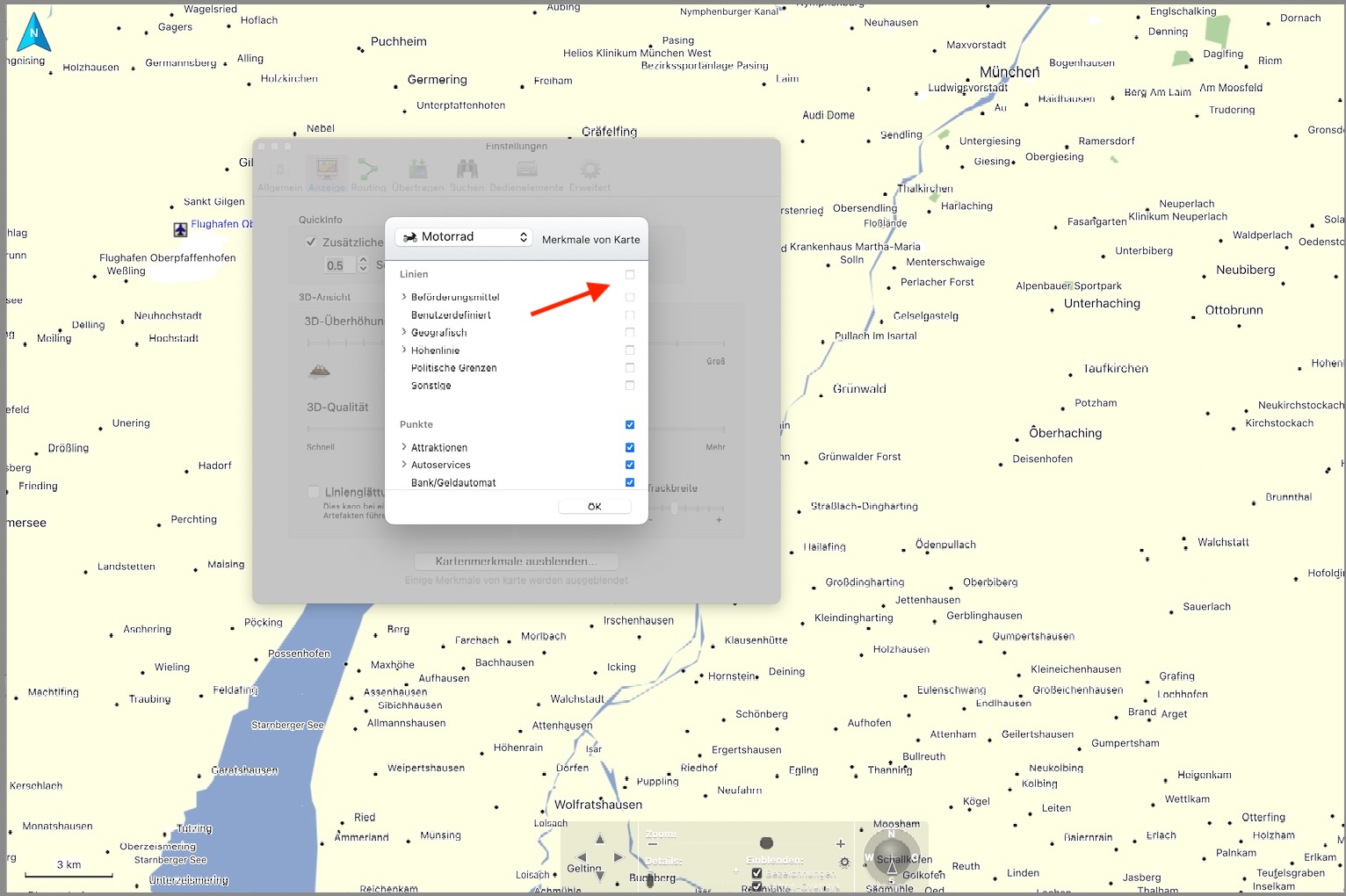Uncheck the Attraktionen checkbox

(x=630, y=448)
